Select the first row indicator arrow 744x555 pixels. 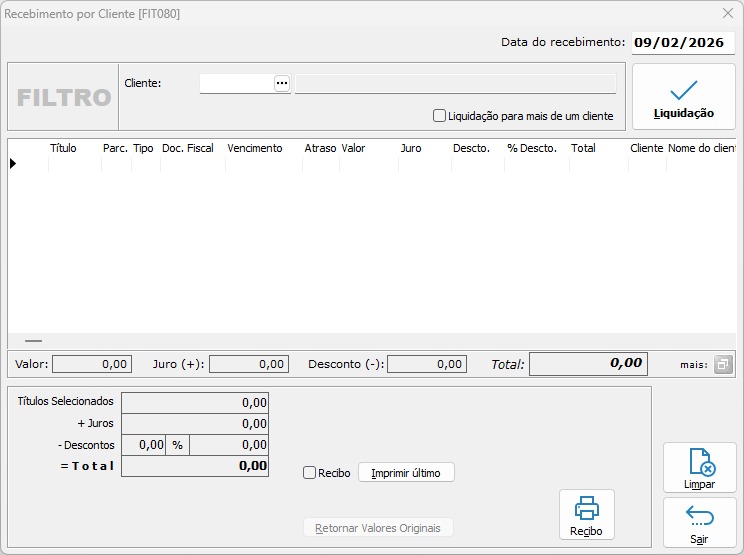pyautogui.click(x=13, y=163)
